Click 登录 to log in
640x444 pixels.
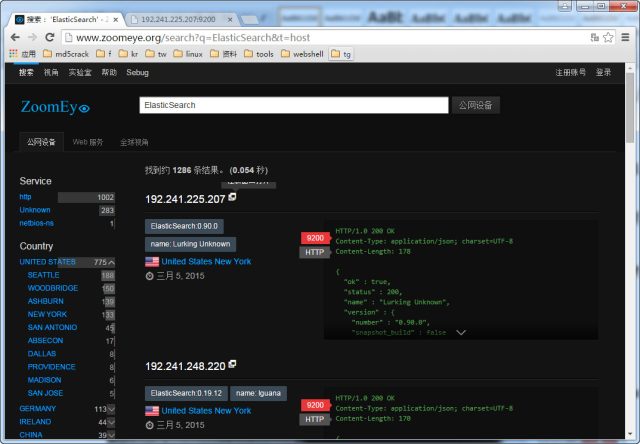(x=603, y=73)
